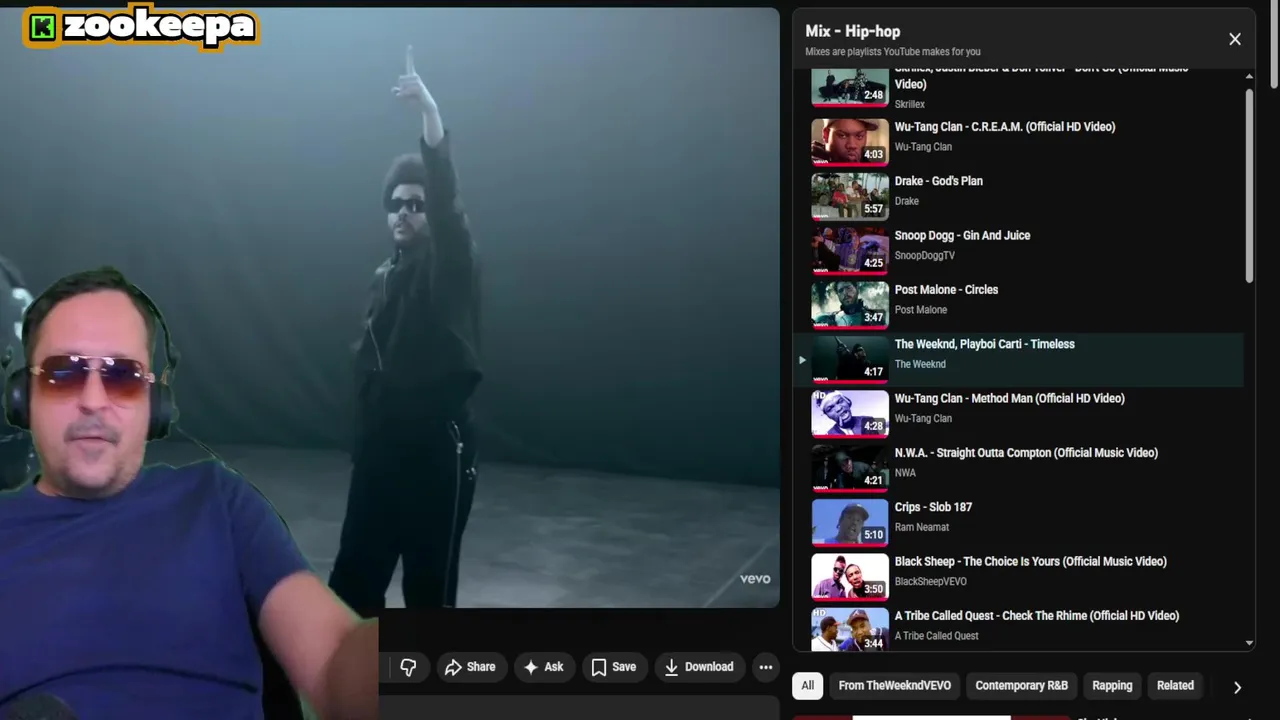This screenshot has width=1280, height=720.
Task: Select Contemporary R&B filter chip
Action: (1021, 685)
